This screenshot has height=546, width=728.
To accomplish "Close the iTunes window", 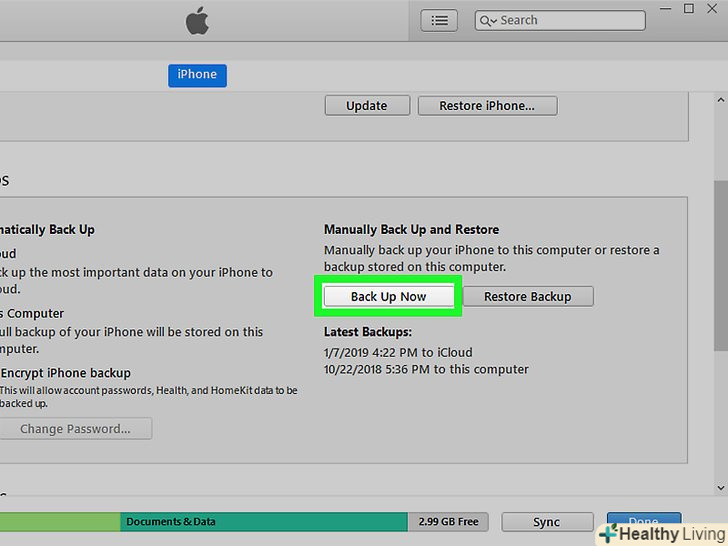I will 712,8.
